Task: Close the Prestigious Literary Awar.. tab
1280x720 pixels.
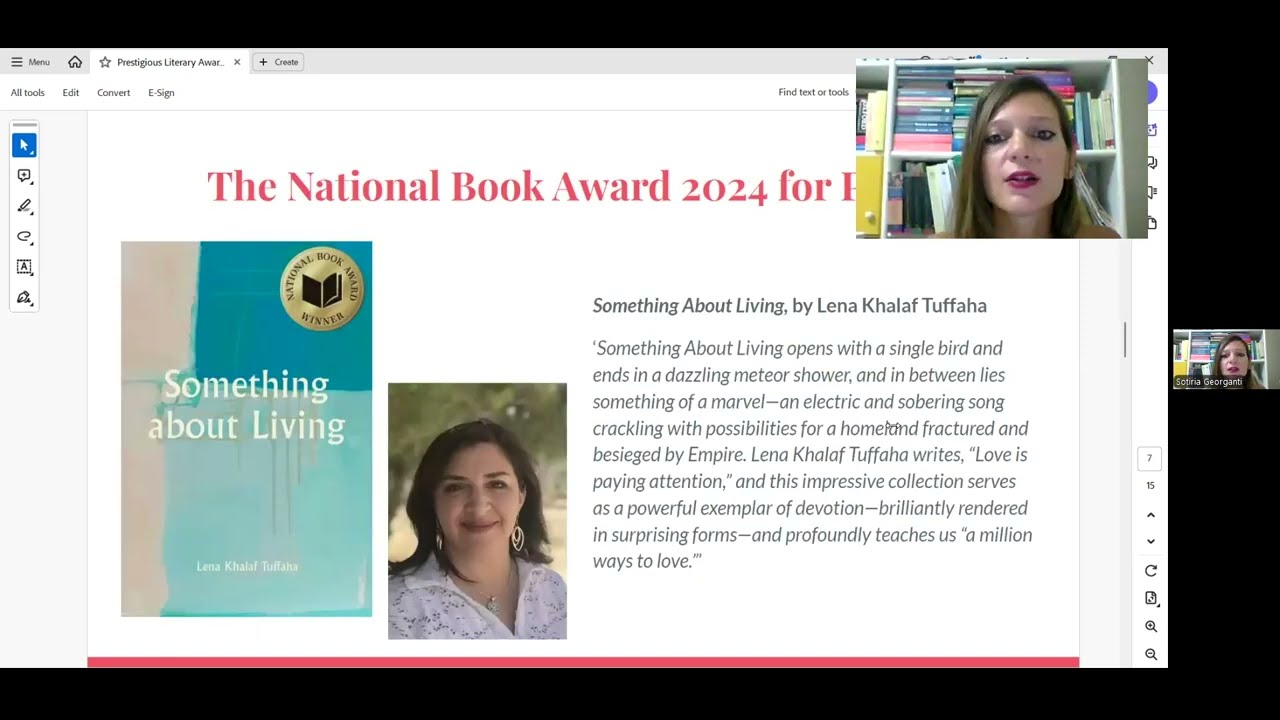Action: (x=237, y=62)
